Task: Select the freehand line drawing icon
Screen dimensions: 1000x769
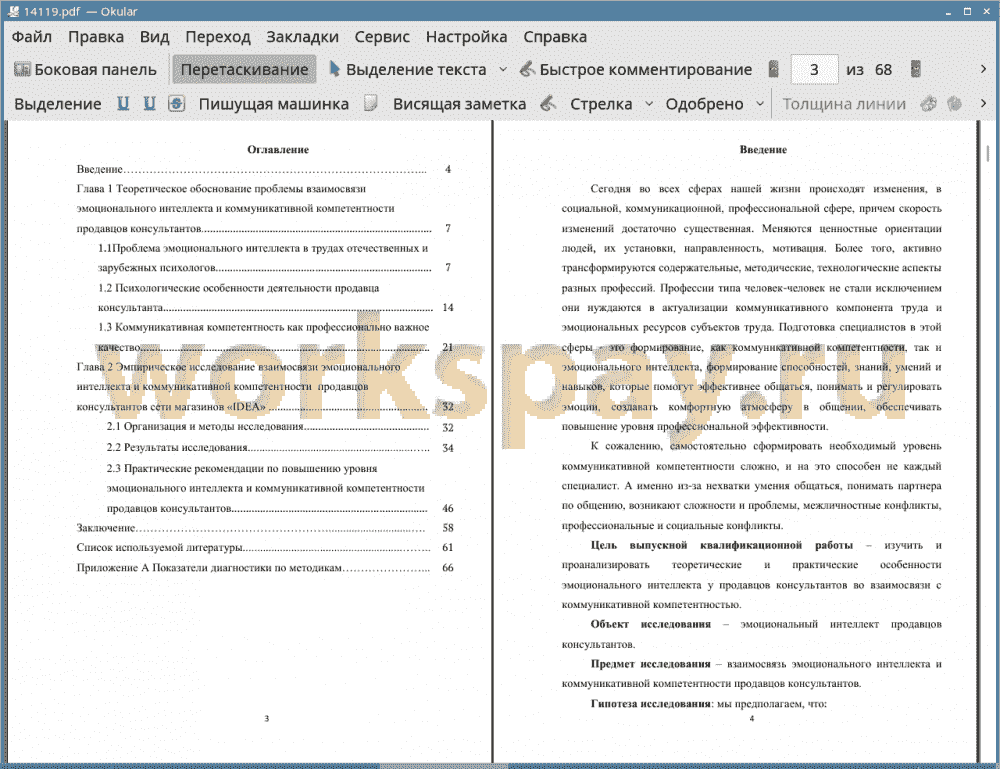Action: coord(548,103)
